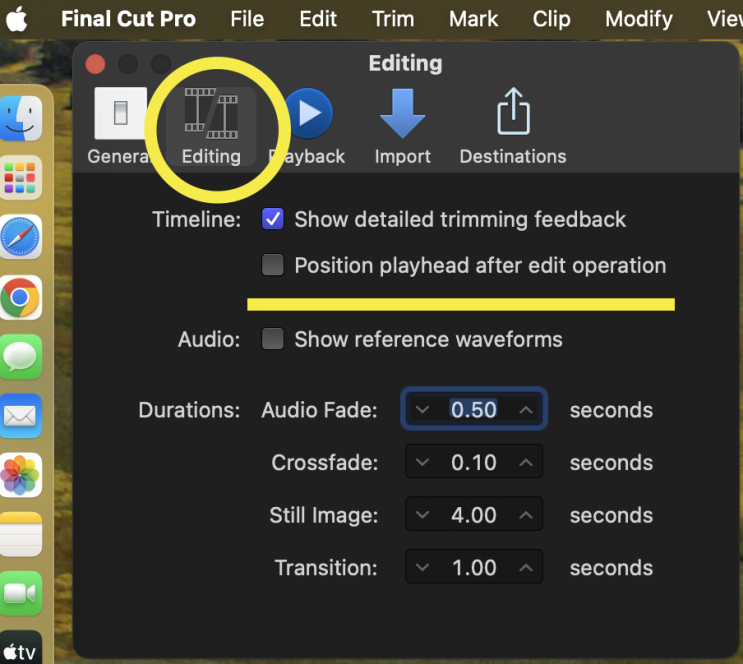The width and height of the screenshot is (743, 664).
Task: Open the Final Cut Pro application menu
Action: pos(128,19)
